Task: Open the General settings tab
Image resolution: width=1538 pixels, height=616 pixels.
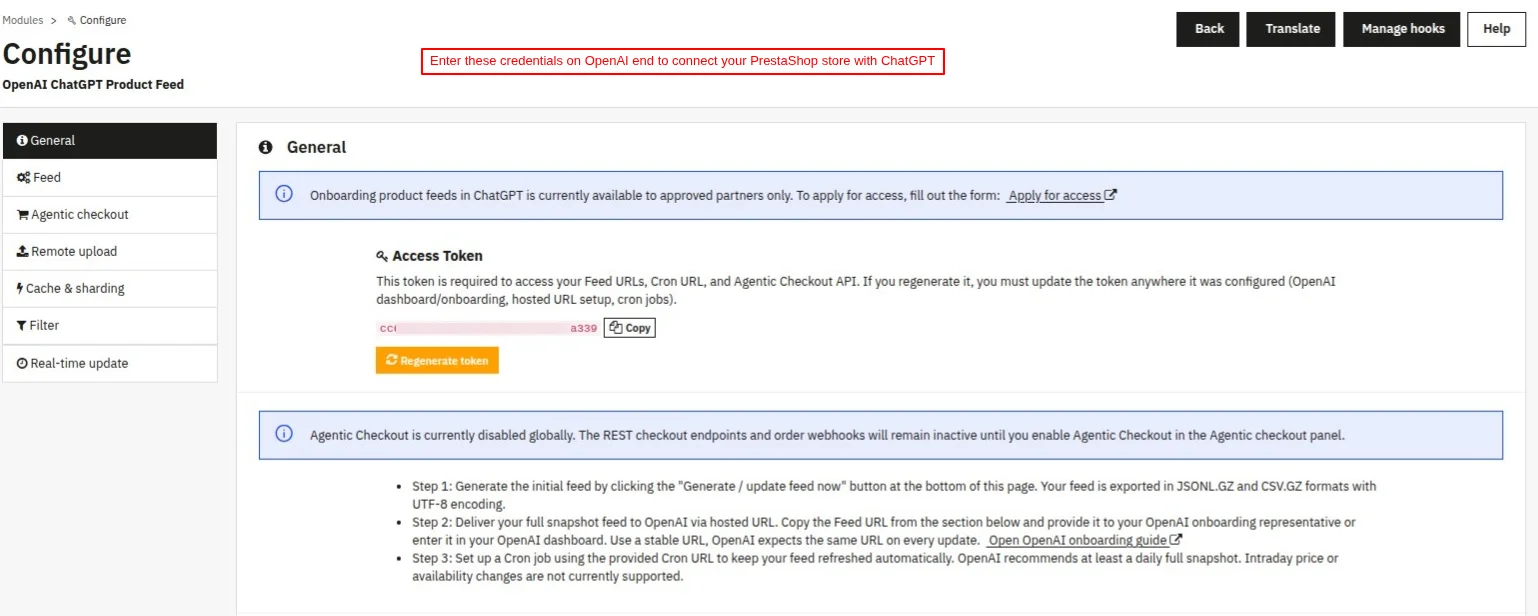Action: [x=110, y=141]
